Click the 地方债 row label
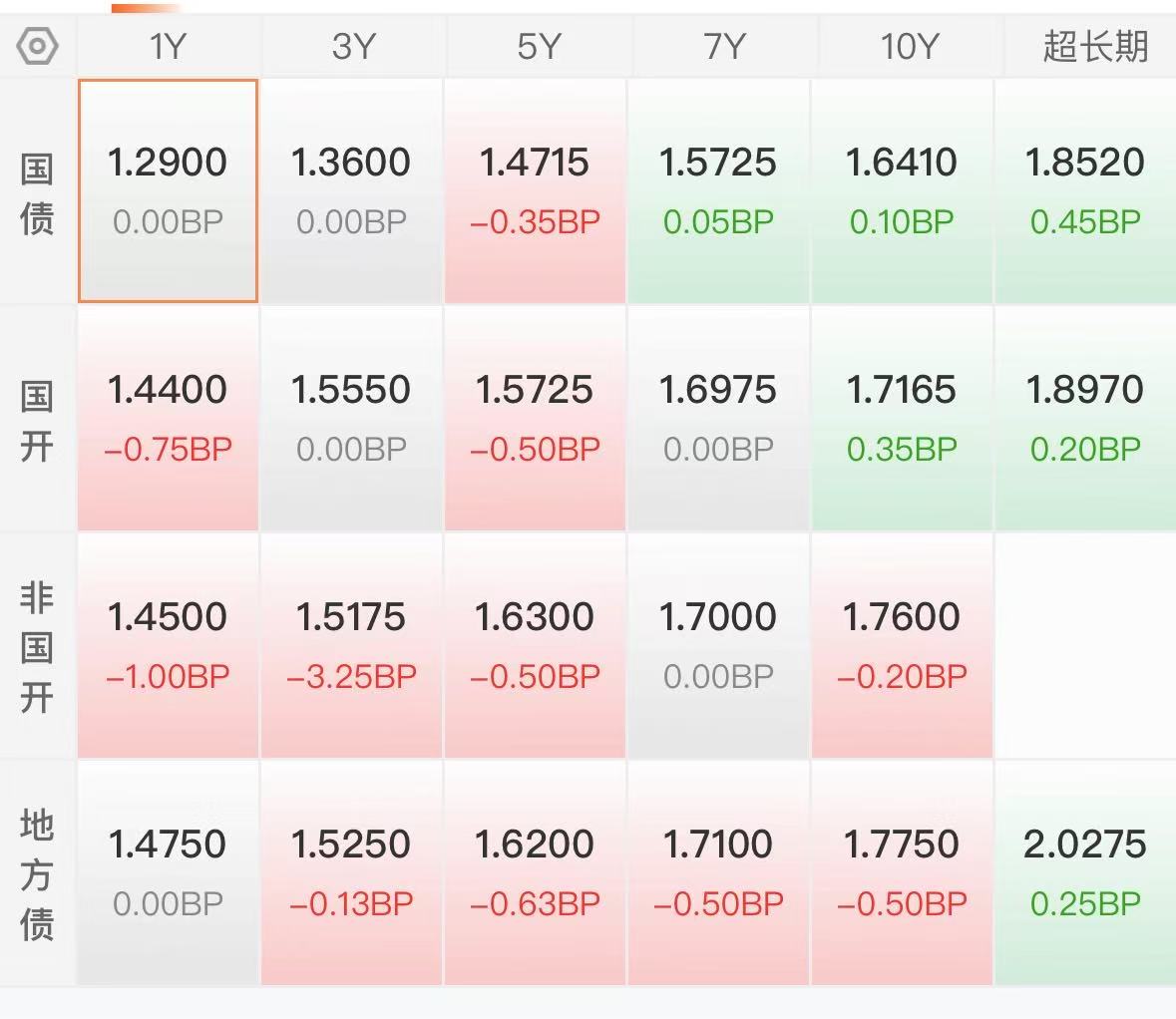Image resolution: width=1176 pixels, height=1019 pixels. point(37,874)
